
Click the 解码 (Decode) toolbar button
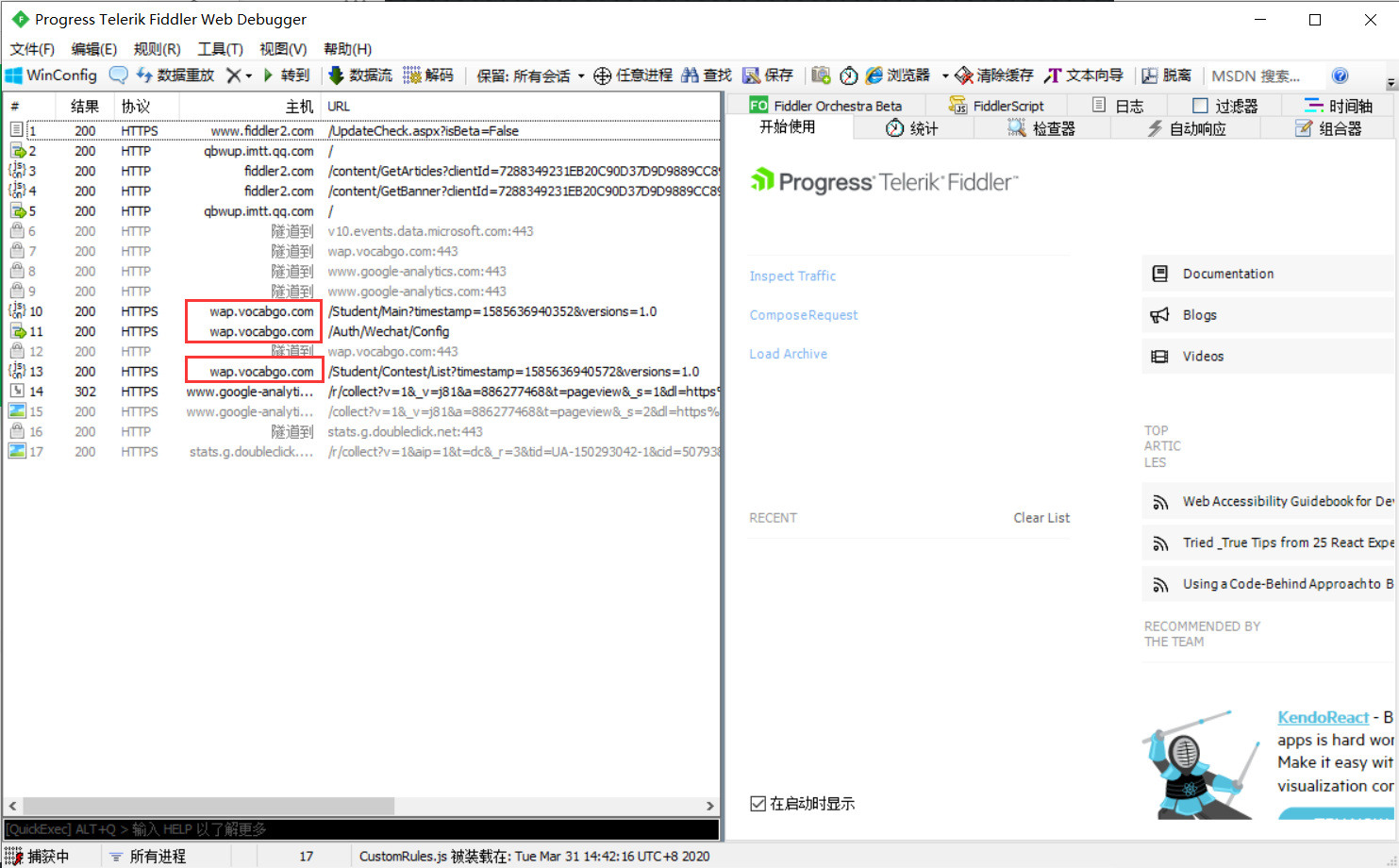428,75
